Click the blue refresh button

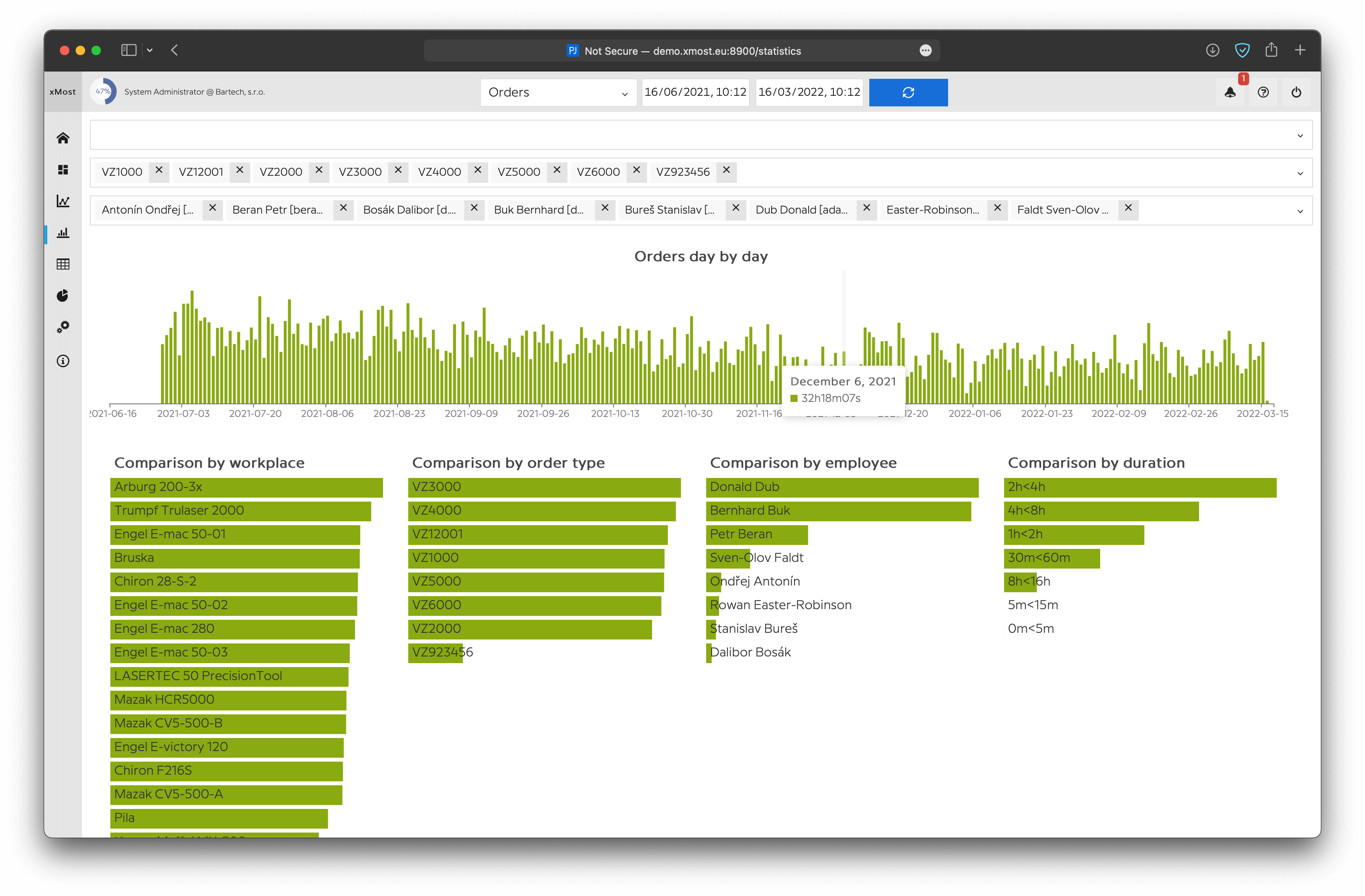pos(908,92)
